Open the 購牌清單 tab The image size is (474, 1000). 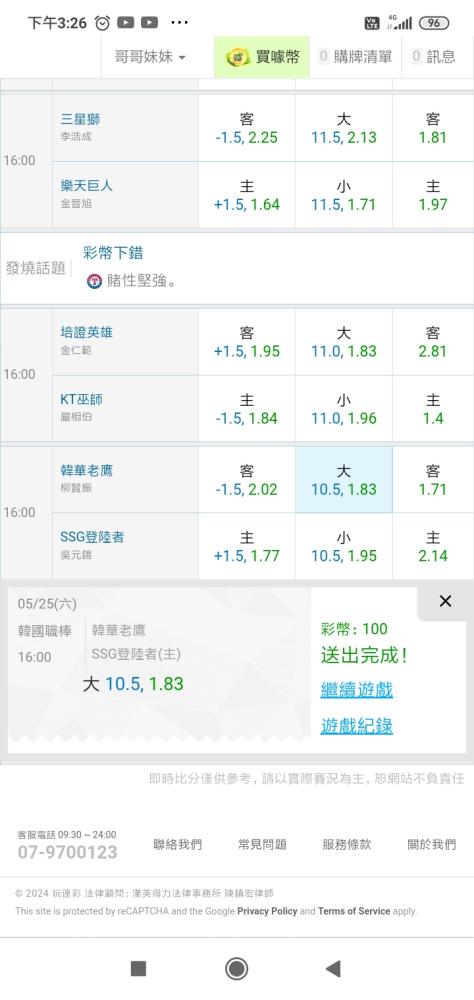[355, 57]
